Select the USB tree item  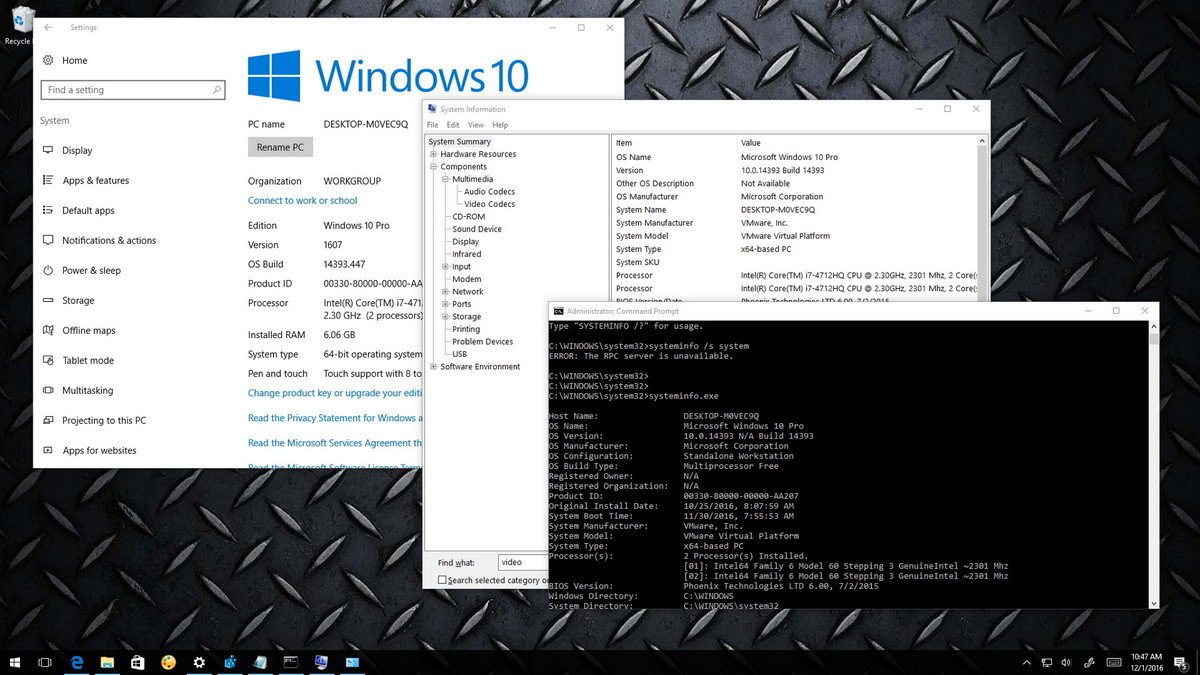[x=459, y=354]
